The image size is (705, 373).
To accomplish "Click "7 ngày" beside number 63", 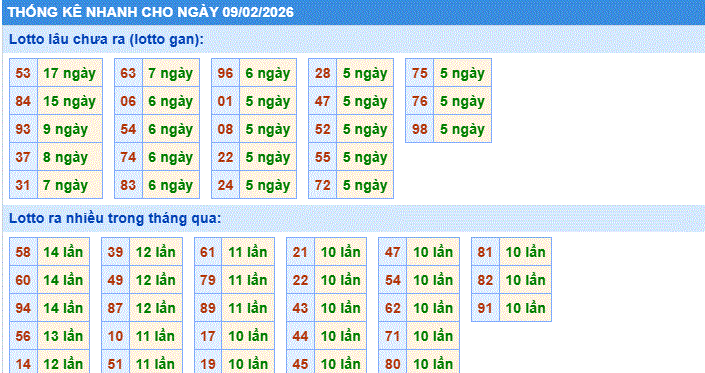I will [171, 73].
